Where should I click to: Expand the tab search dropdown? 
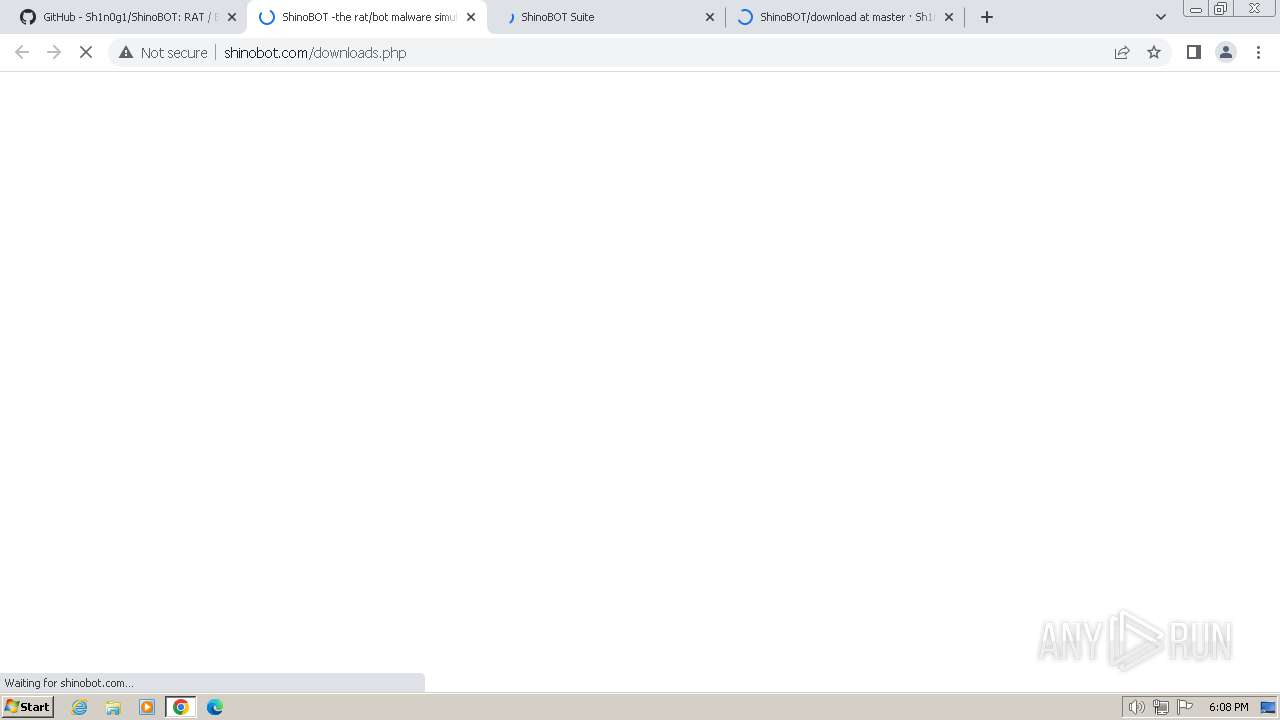(x=1161, y=17)
